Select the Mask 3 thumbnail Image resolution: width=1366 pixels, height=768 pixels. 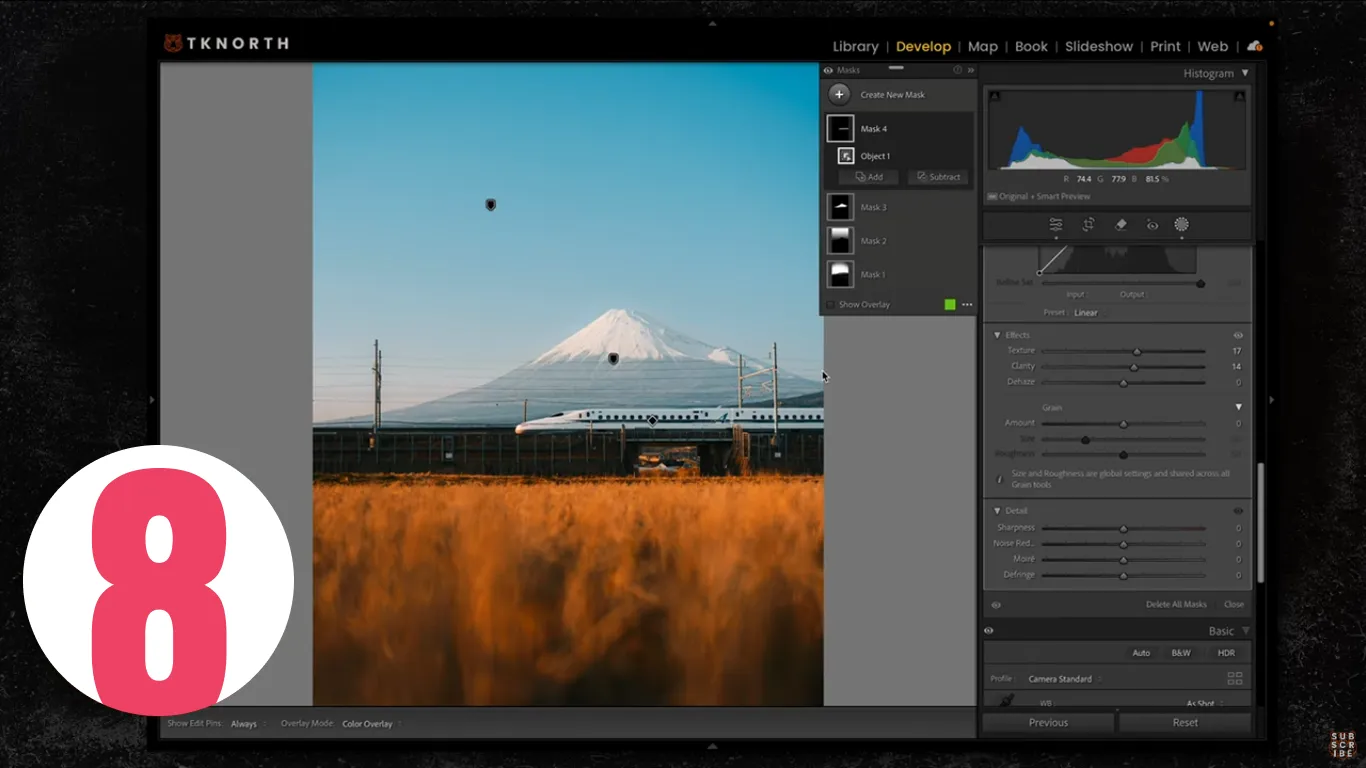(840, 207)
